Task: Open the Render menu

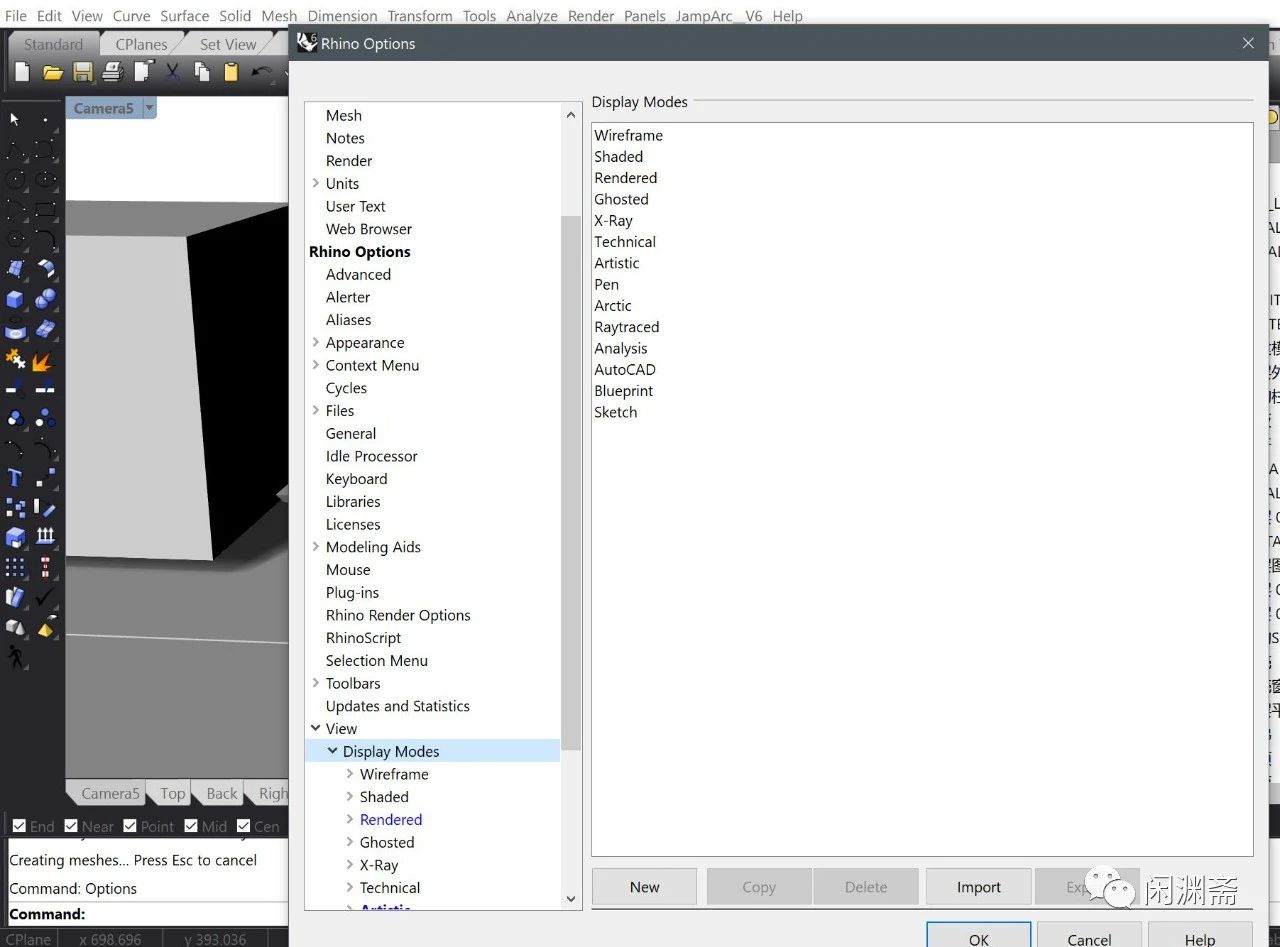Action: (x=591, y=16)
